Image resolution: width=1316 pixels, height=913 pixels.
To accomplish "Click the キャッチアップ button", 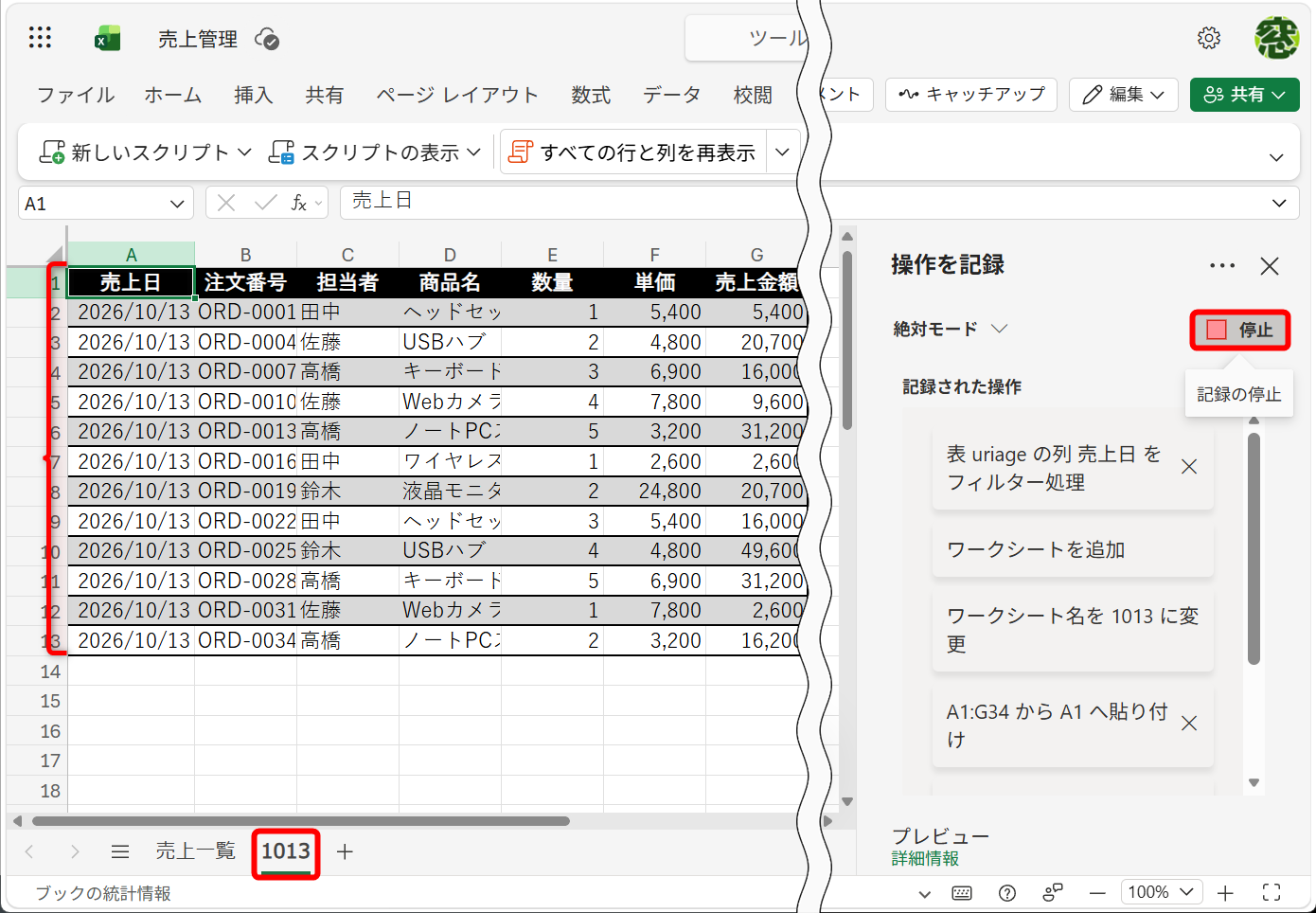I will tap(971, 95).
